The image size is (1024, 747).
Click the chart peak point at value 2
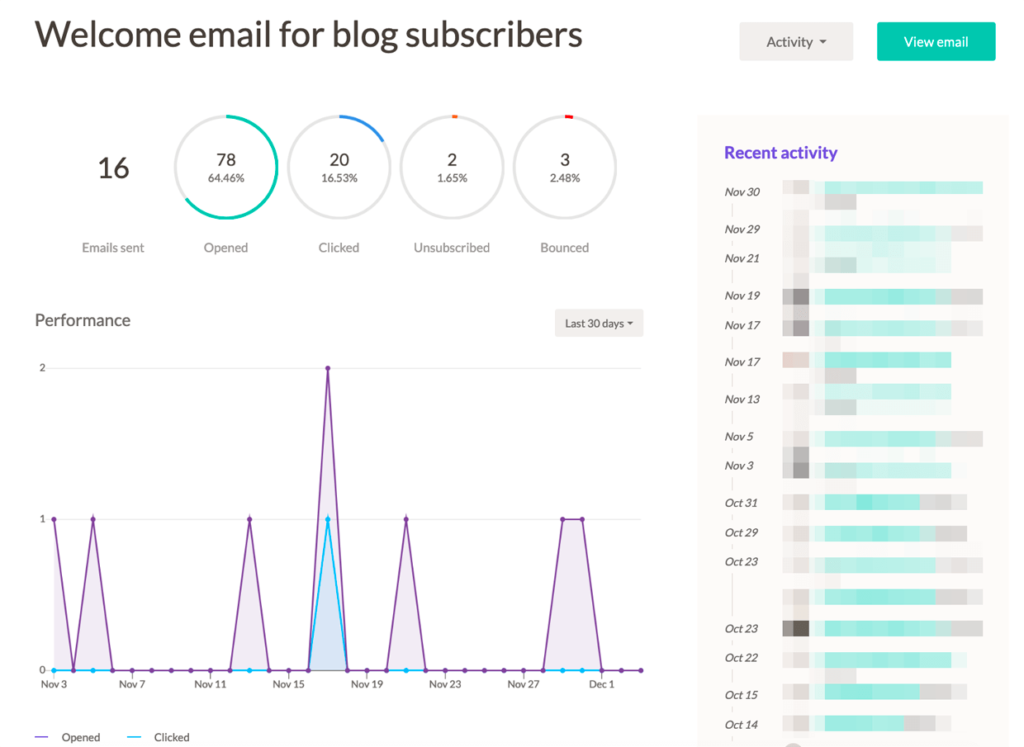coord(328,368)
